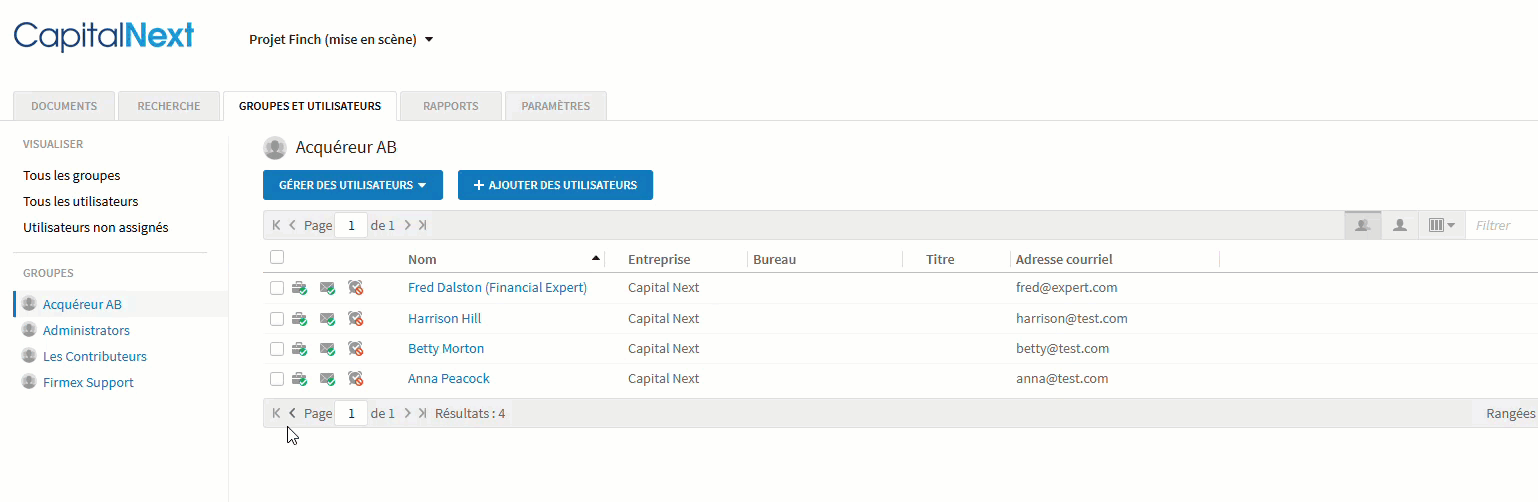This screenshot has height=502, width=1538.
Task: Sort by the Adresse courriel column header
Action: (x=1064, y=259)
